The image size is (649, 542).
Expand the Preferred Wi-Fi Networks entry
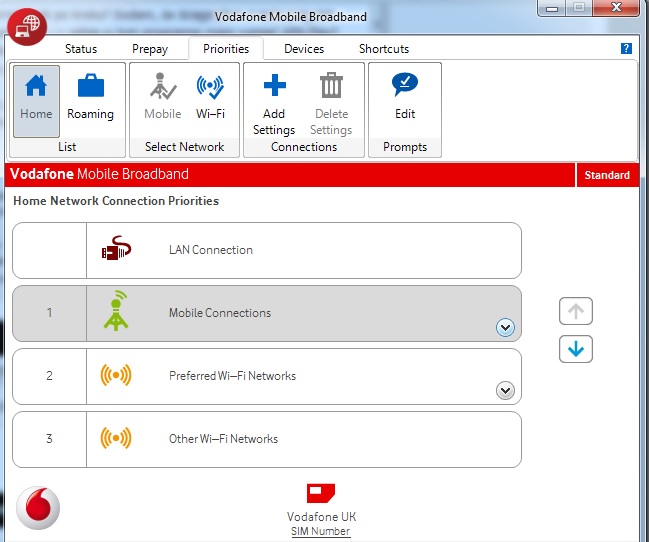pyautogui.click(x=505, y=390)
